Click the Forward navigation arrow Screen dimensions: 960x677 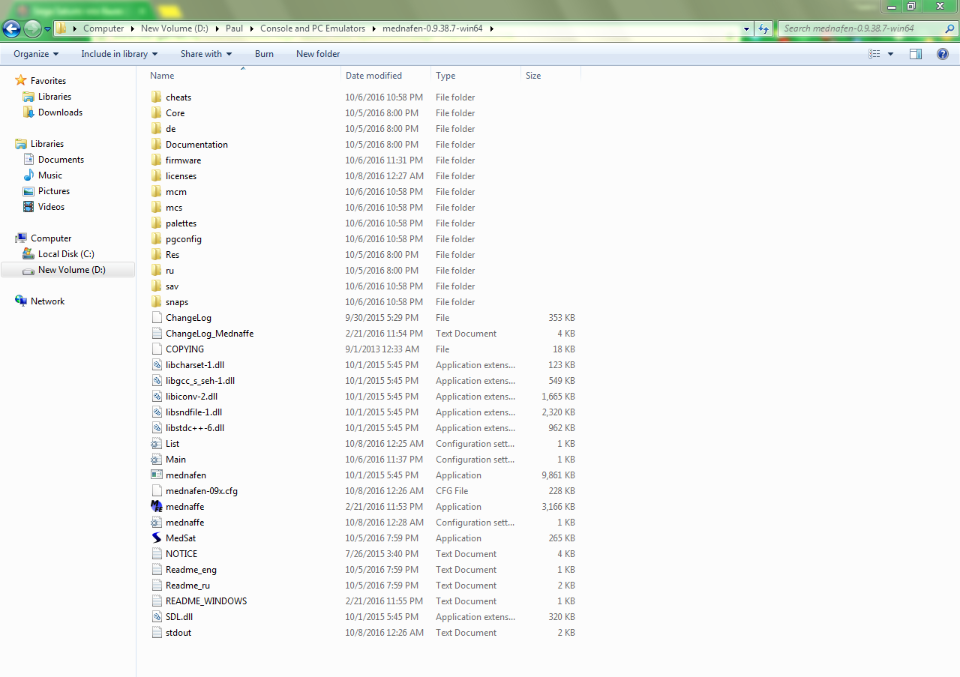(32, 28)
